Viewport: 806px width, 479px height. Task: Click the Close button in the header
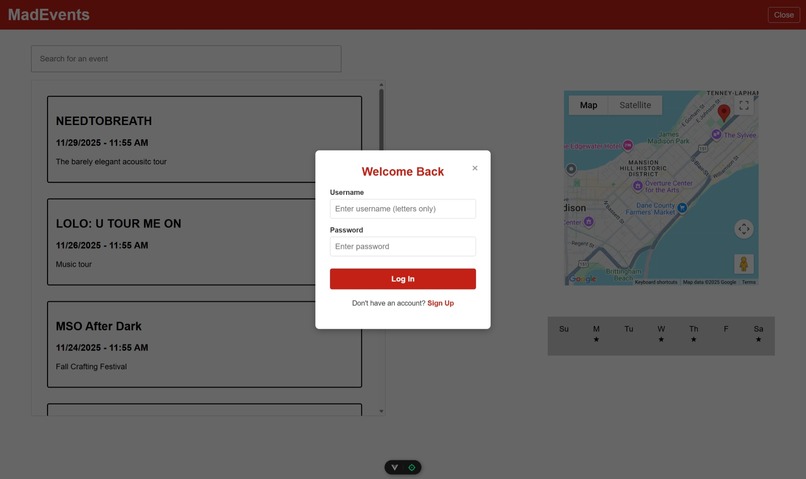pos(783,15)
